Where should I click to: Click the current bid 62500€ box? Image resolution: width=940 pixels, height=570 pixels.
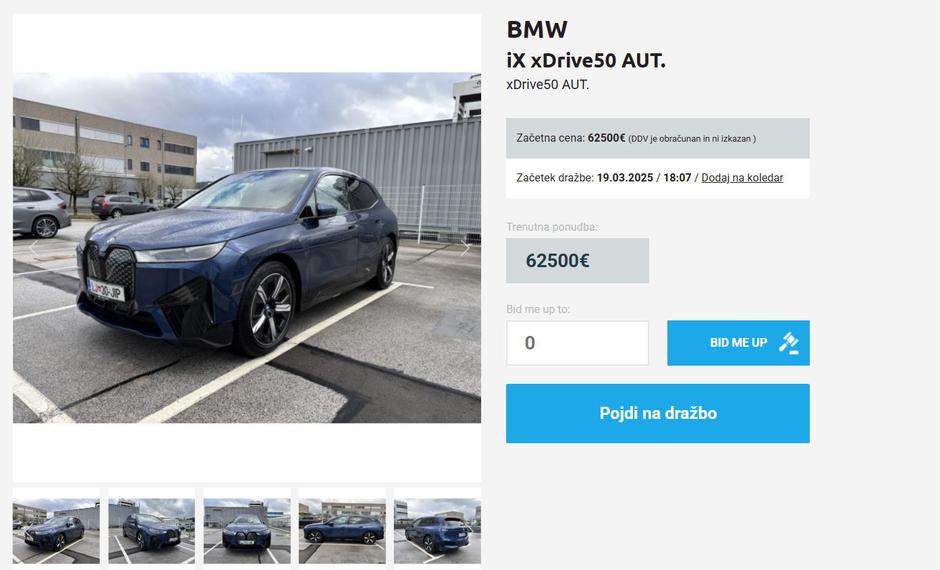click(x=577, y=261)
